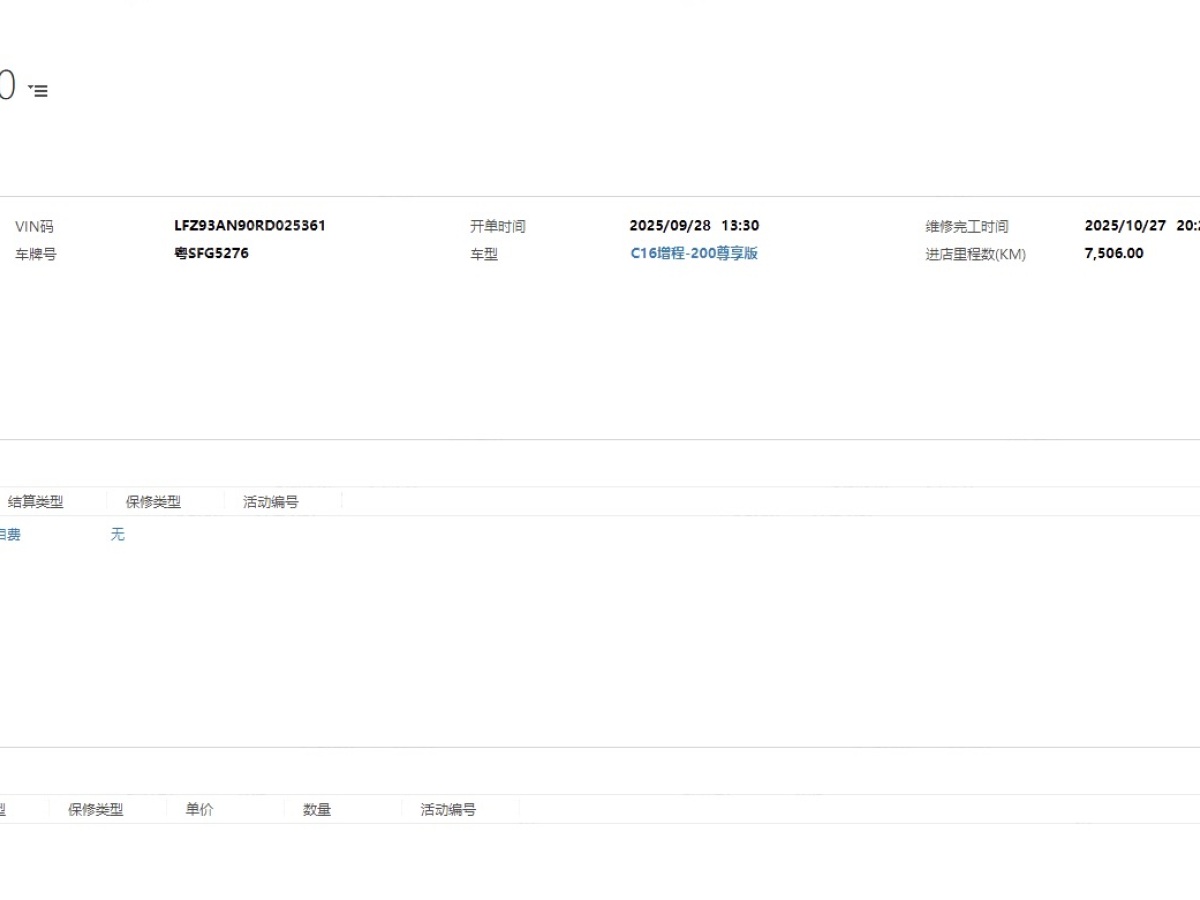Sort by the 结算类型 column header
1200x900 pixels.
tap(36, 502)
